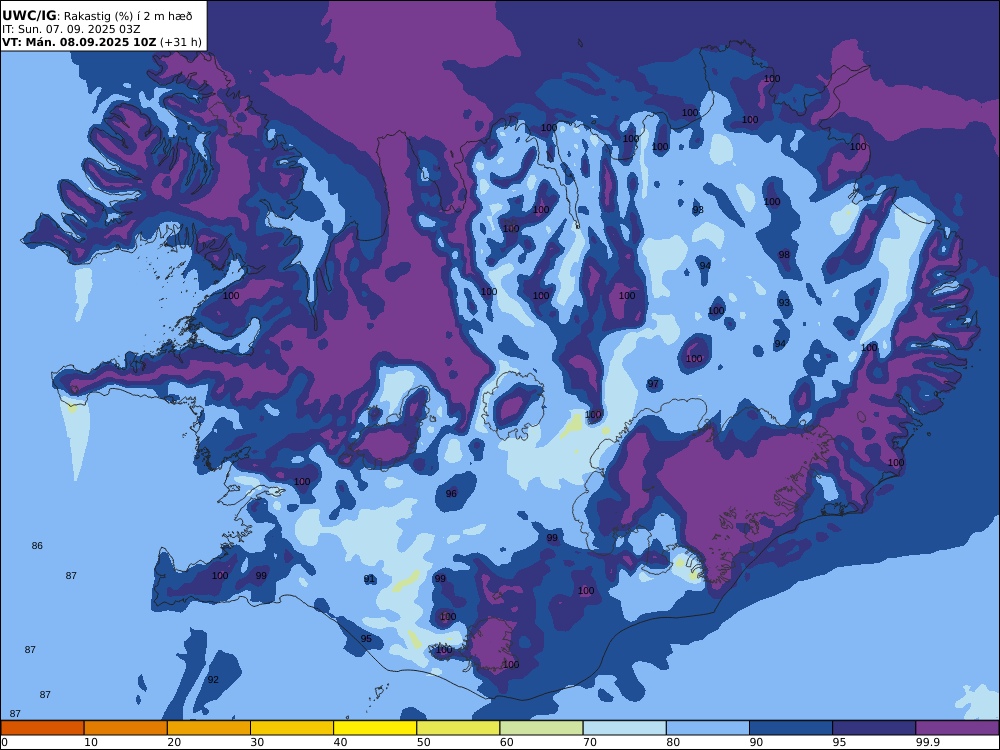Click the 30–40 golden legend swatch

pyautogui.click(x=292, y=728)
